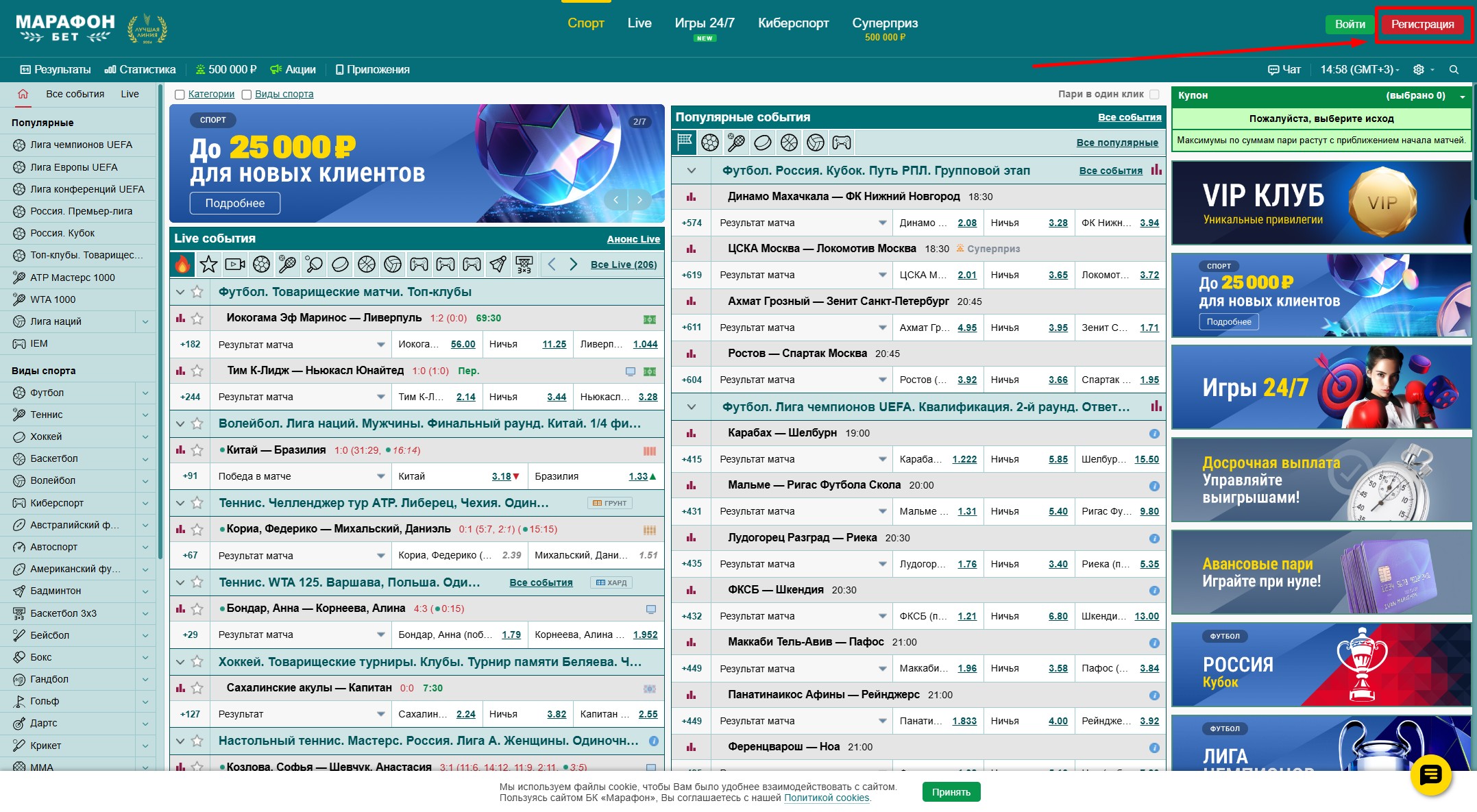1477x812 pixels.
Task: Add Иокогама Эф Маринос match to favorites
Action: 197,318
